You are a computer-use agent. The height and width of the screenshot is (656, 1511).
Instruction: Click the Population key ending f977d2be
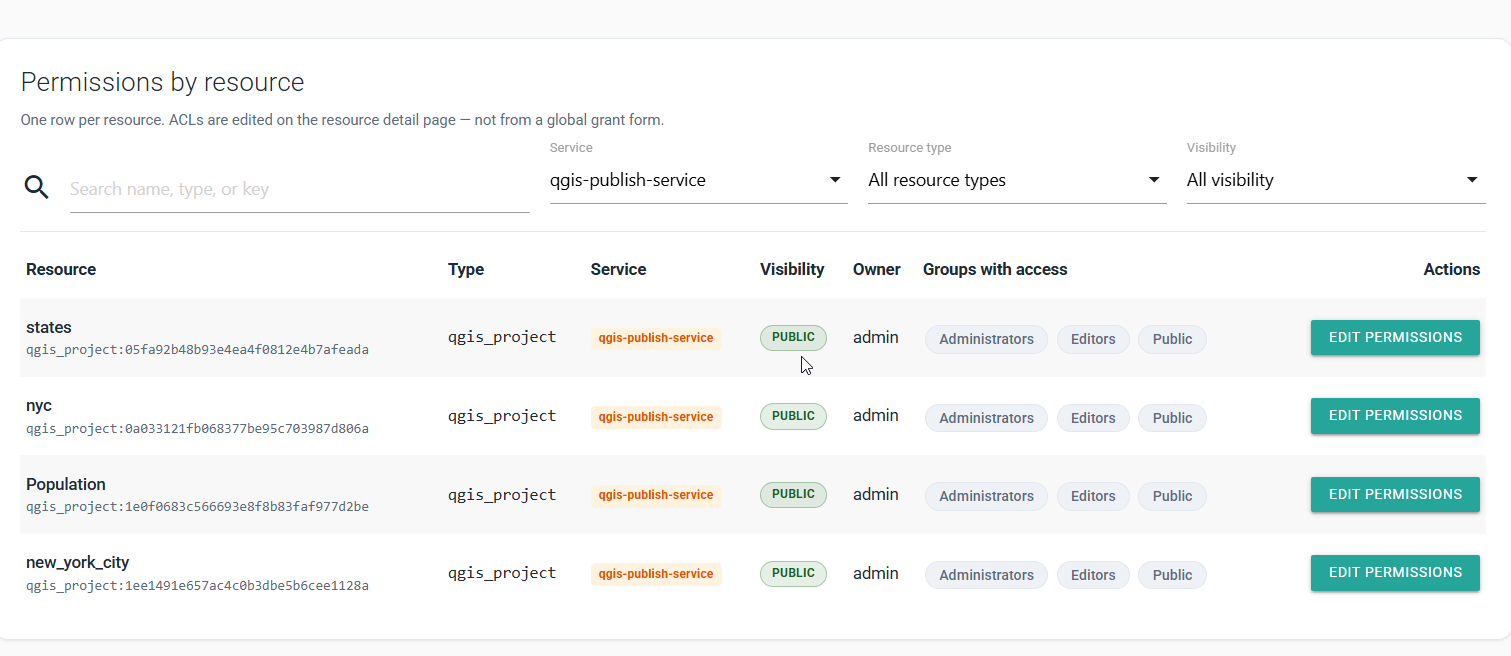point(197,507)
